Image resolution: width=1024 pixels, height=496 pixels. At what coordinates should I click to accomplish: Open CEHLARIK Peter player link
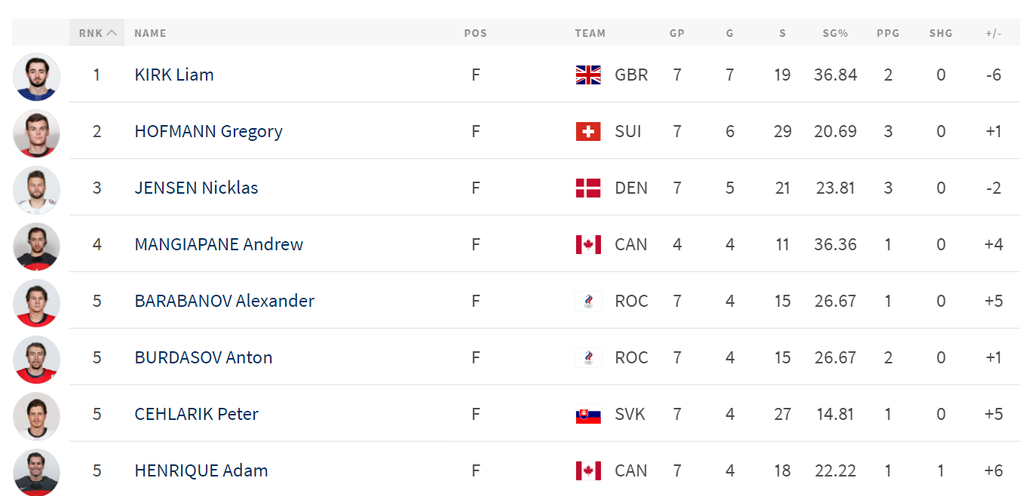tap(196, 414)
